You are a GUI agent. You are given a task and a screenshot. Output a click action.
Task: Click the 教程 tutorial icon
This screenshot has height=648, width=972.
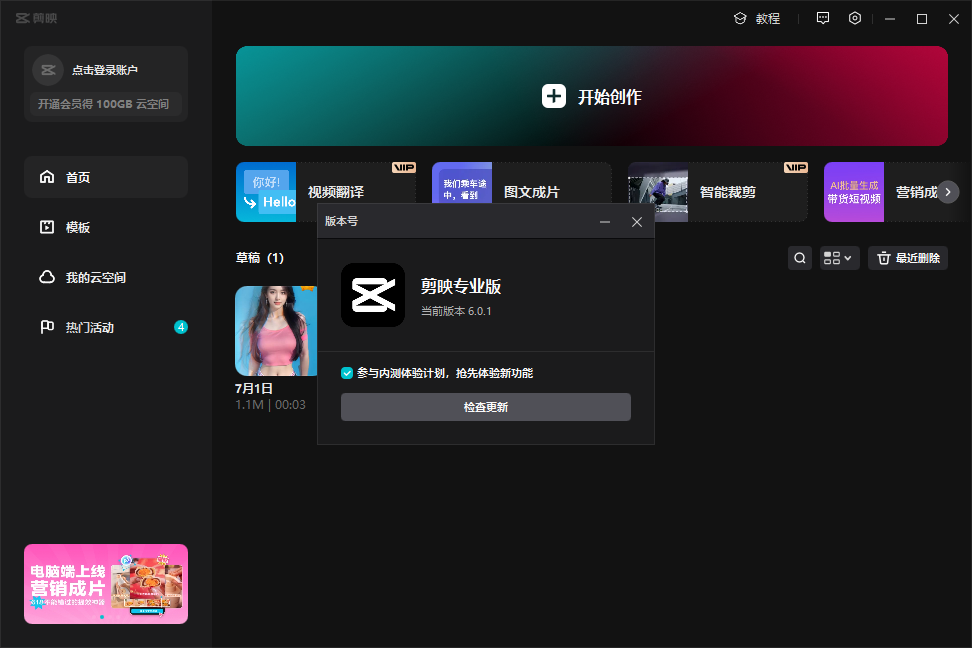point(740,19)
